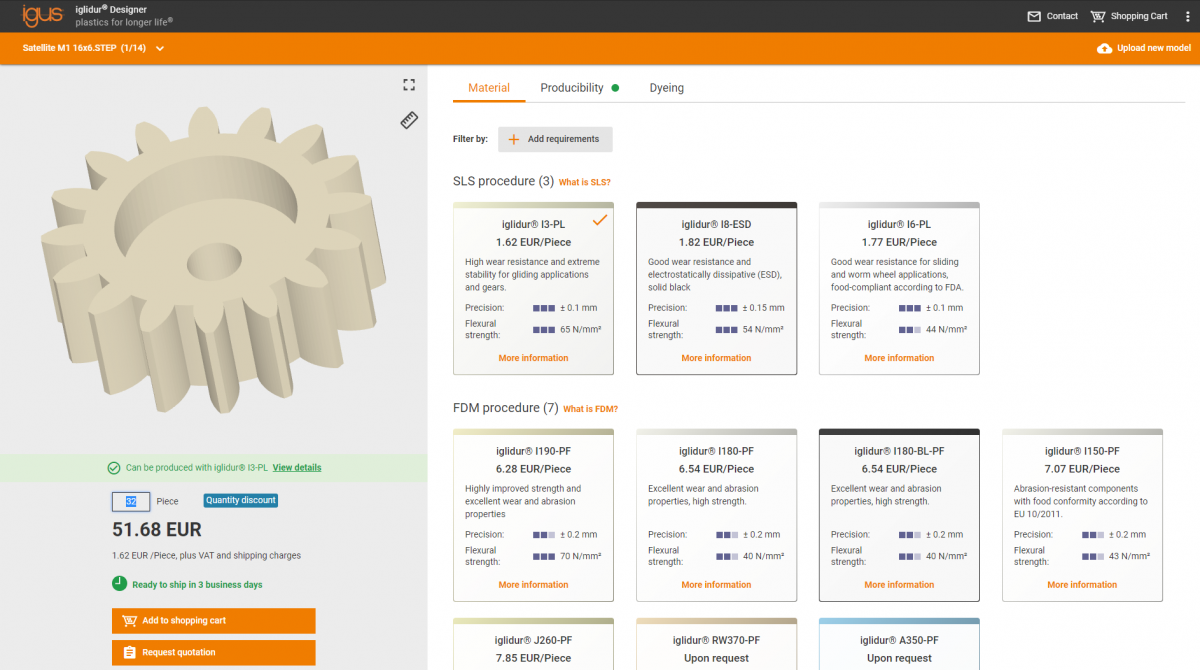
Task: Click the plus icon in Add requirements
Action: 514,139
